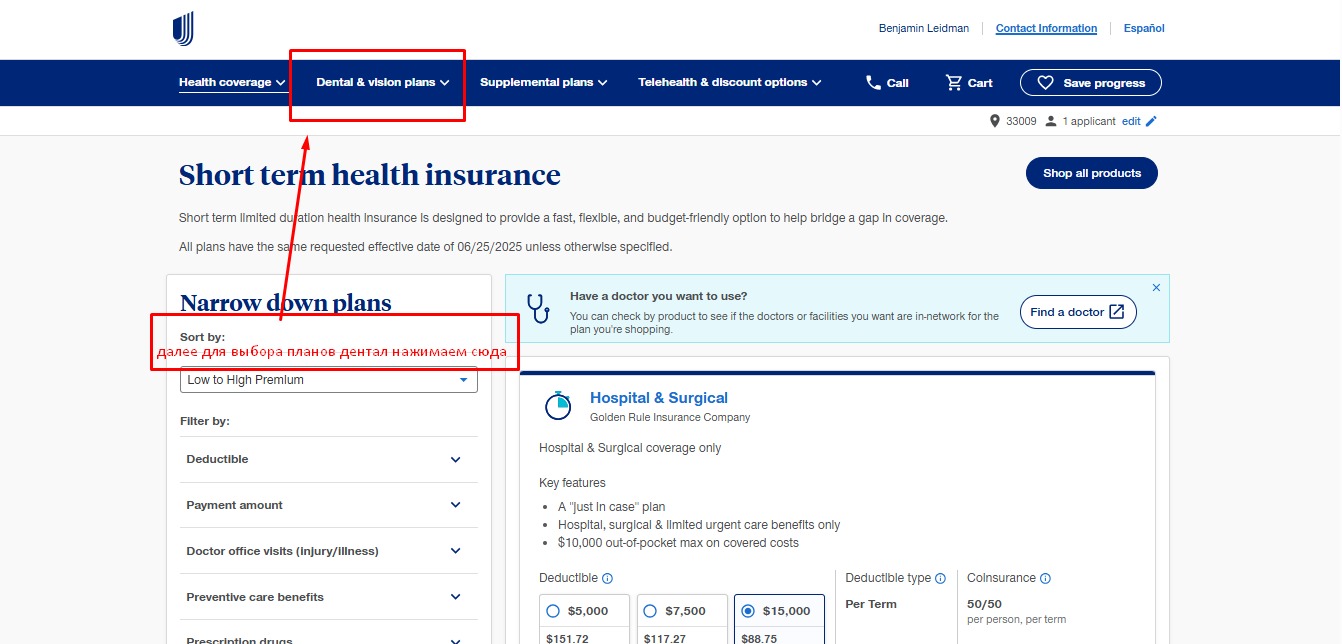Open the Dental & vision plans menu
Screen dimensions: 1342x644
click(x=382, y=83)
